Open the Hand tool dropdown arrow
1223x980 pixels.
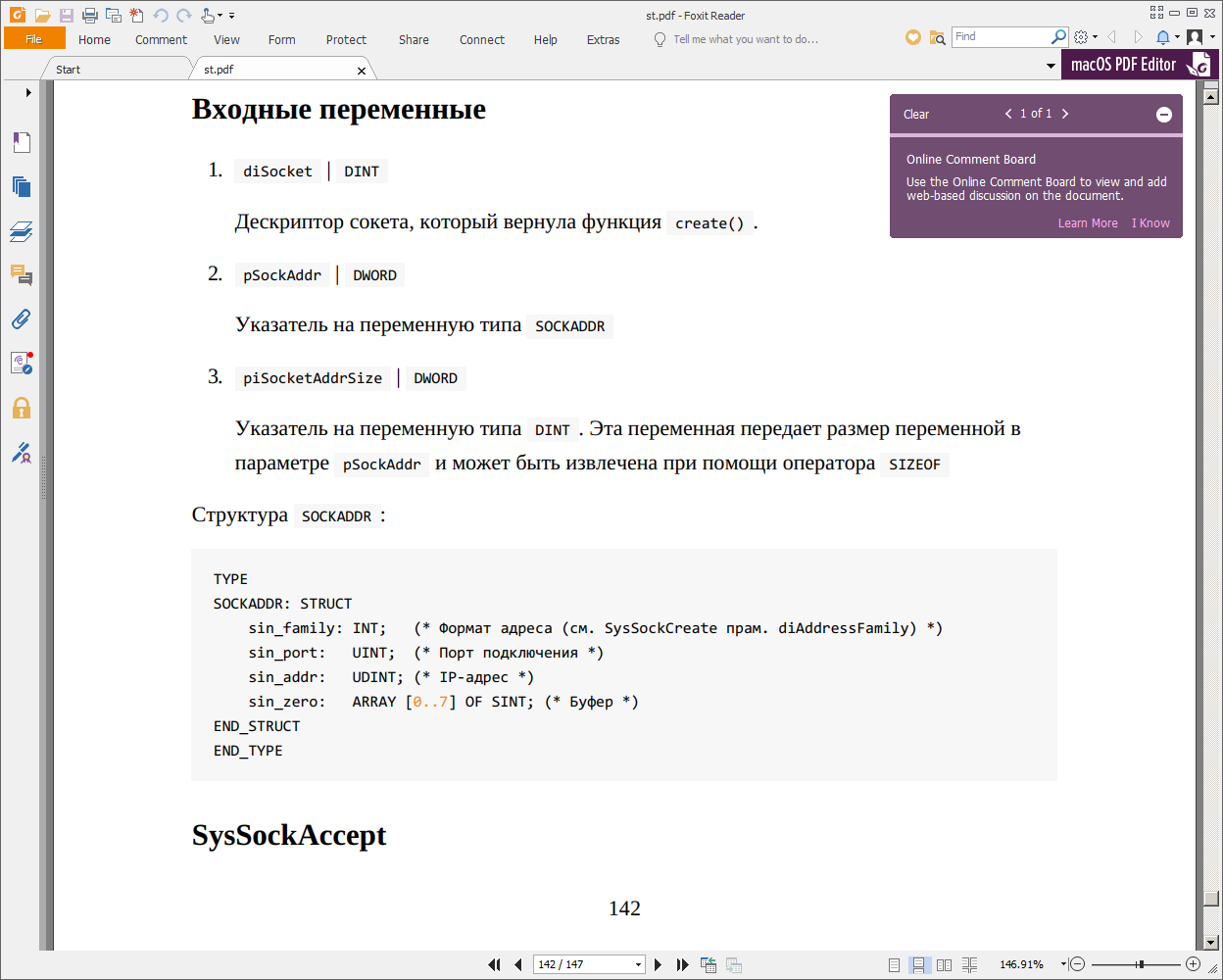(x=220, y=16)
